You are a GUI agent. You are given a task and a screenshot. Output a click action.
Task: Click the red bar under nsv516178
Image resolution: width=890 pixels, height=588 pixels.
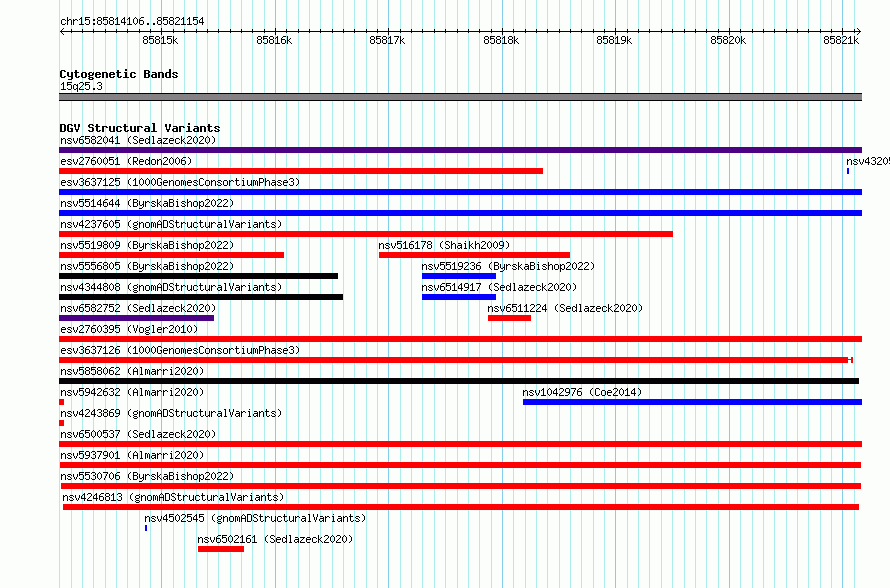pos(475,255)
